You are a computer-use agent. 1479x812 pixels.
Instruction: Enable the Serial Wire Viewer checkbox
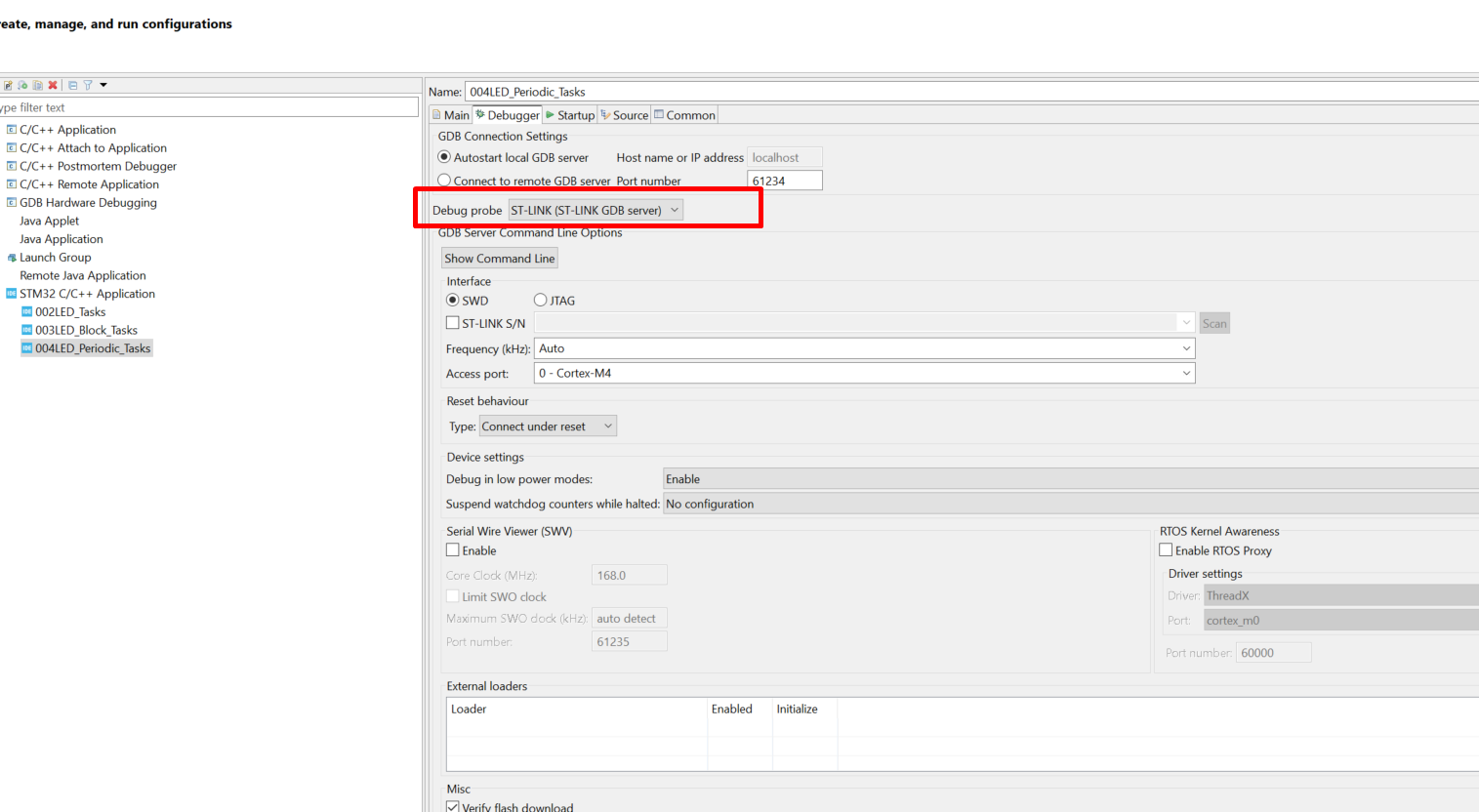point(453,549)
